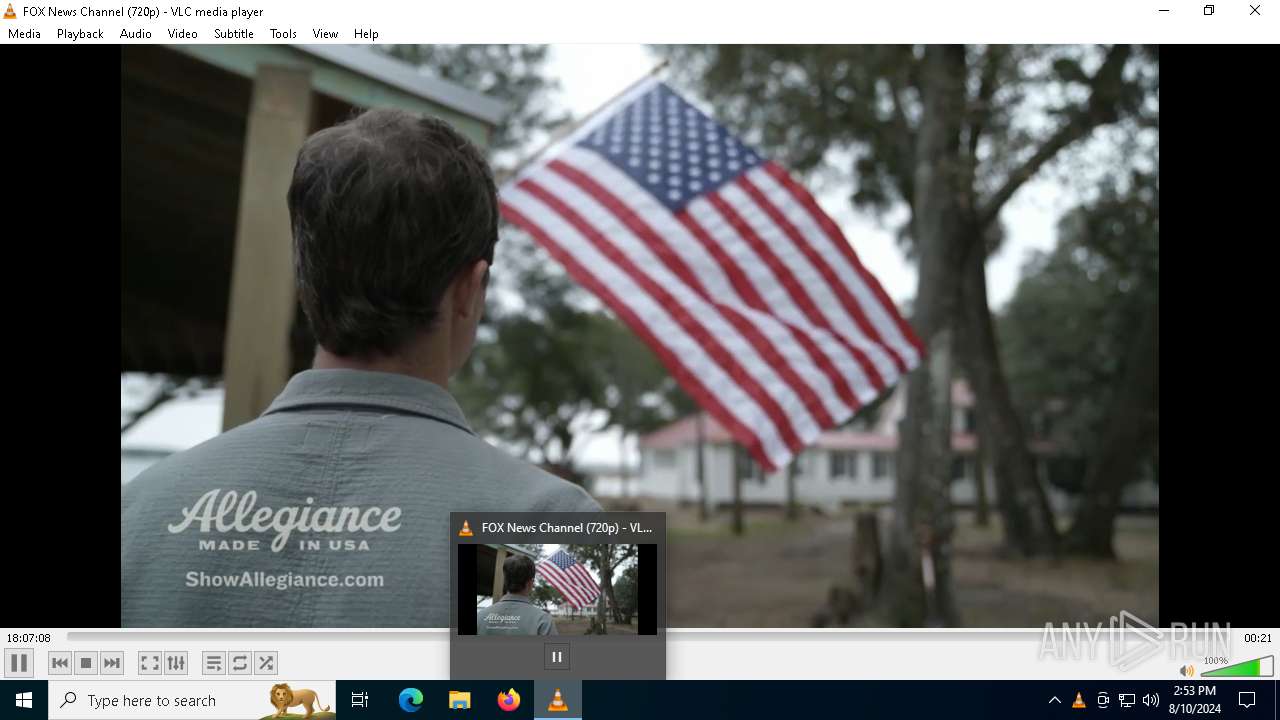Show extended settings and effects
1280x720 pixels.
coord(176,663)
